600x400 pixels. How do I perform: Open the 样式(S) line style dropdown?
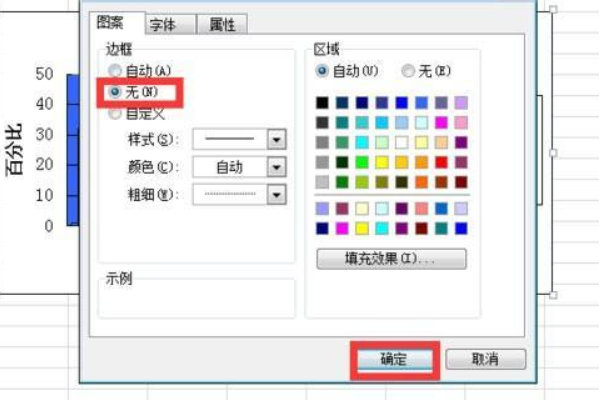pos(240,139)
